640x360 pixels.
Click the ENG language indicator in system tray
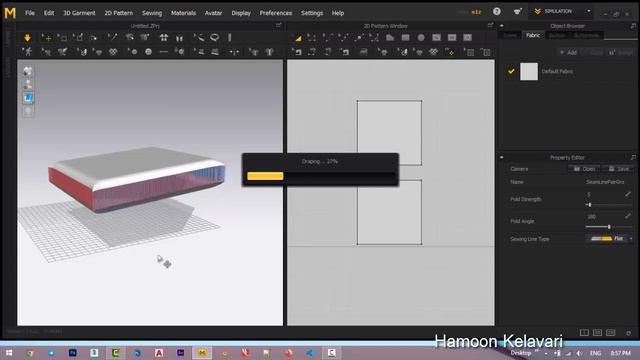(596, 353)
